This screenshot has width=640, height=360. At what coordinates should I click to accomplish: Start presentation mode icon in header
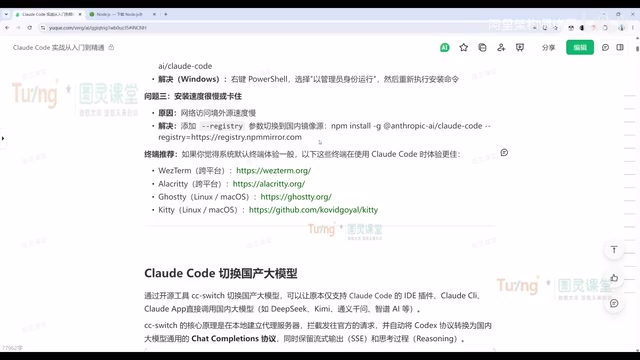(520, 48)
